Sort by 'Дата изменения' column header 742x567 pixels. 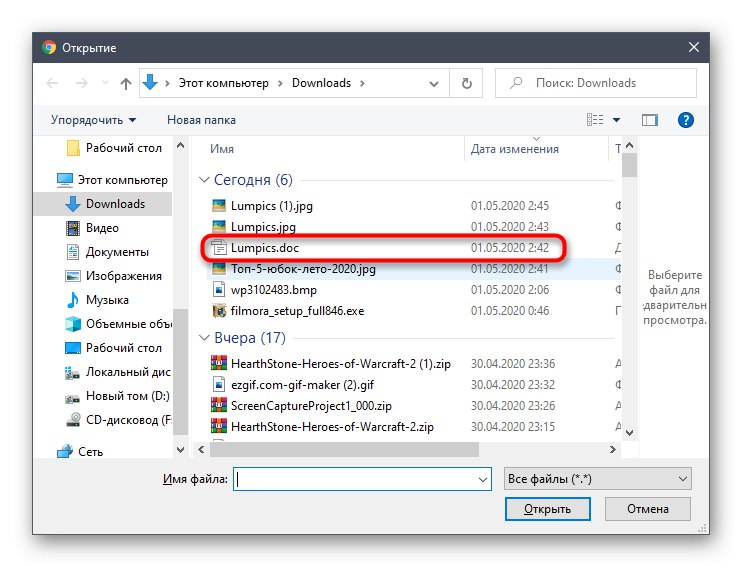coord(514,149)
